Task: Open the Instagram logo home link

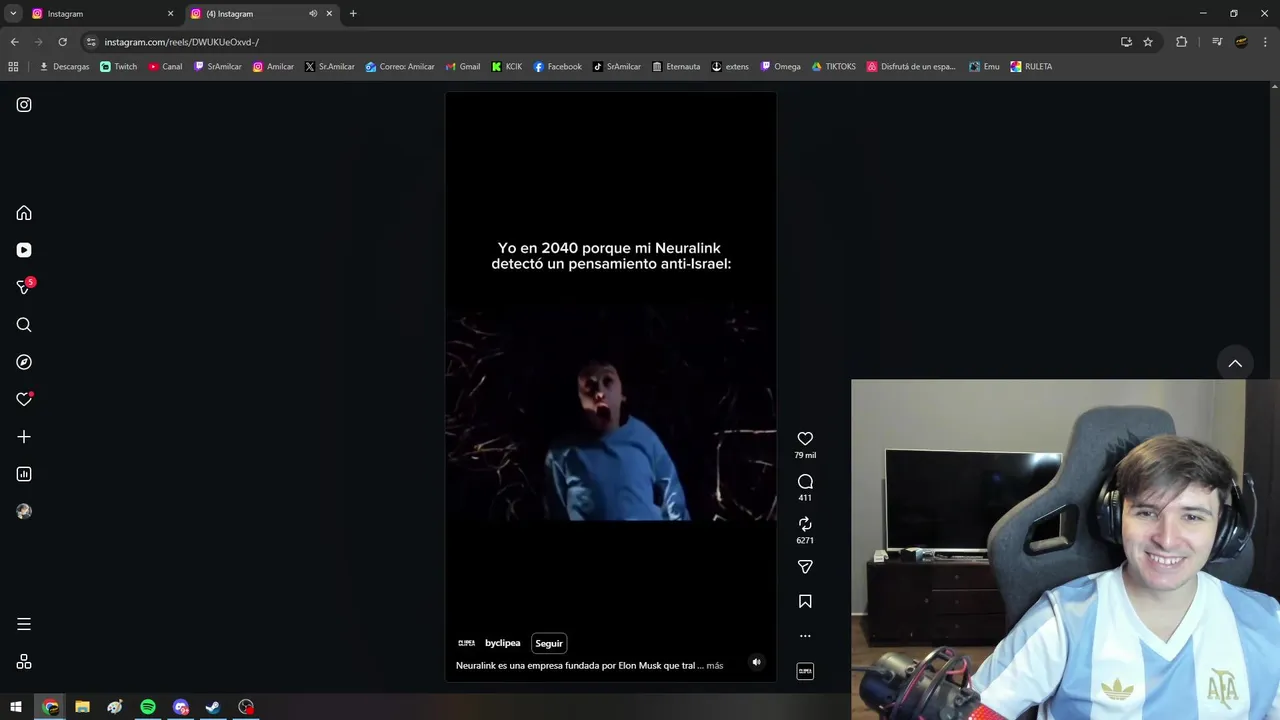Action: (x=24, y=105)
